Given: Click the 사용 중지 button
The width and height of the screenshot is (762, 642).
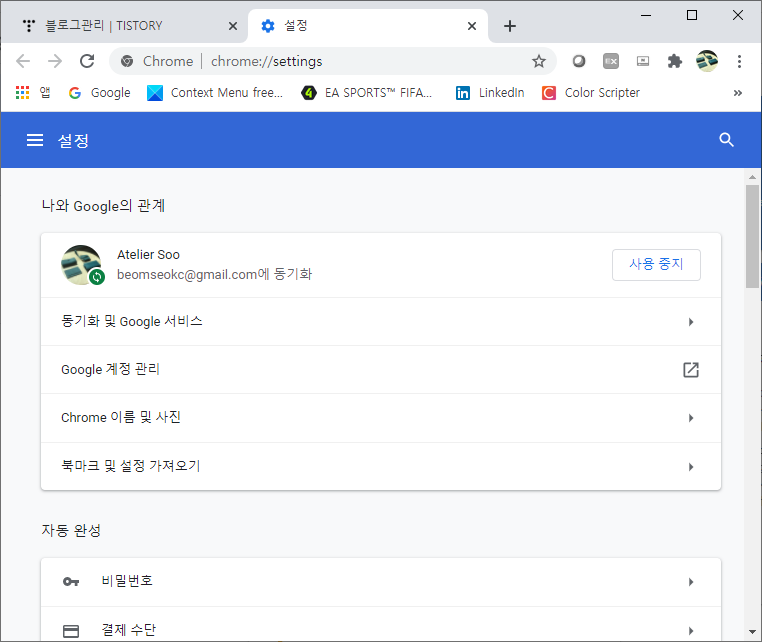Looking at the screenshot, I should click(x=656, y=265).
